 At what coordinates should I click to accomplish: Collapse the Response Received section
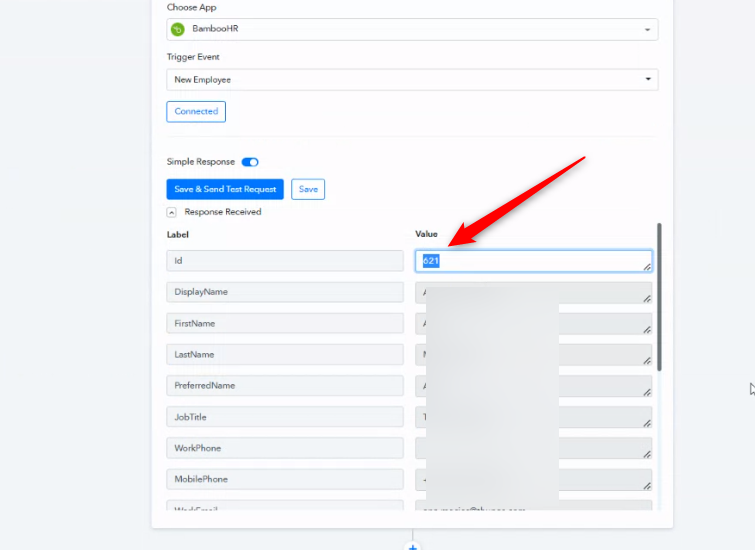[172, 212]
